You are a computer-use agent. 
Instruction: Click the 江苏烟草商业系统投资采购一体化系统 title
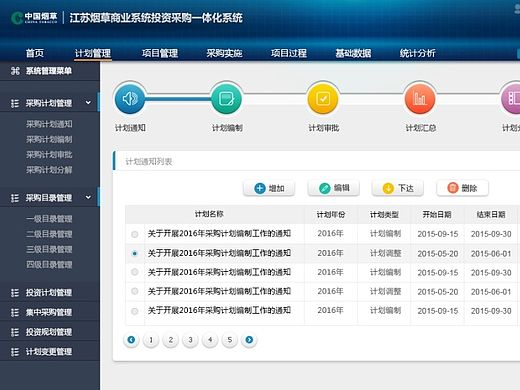[156, 18]
